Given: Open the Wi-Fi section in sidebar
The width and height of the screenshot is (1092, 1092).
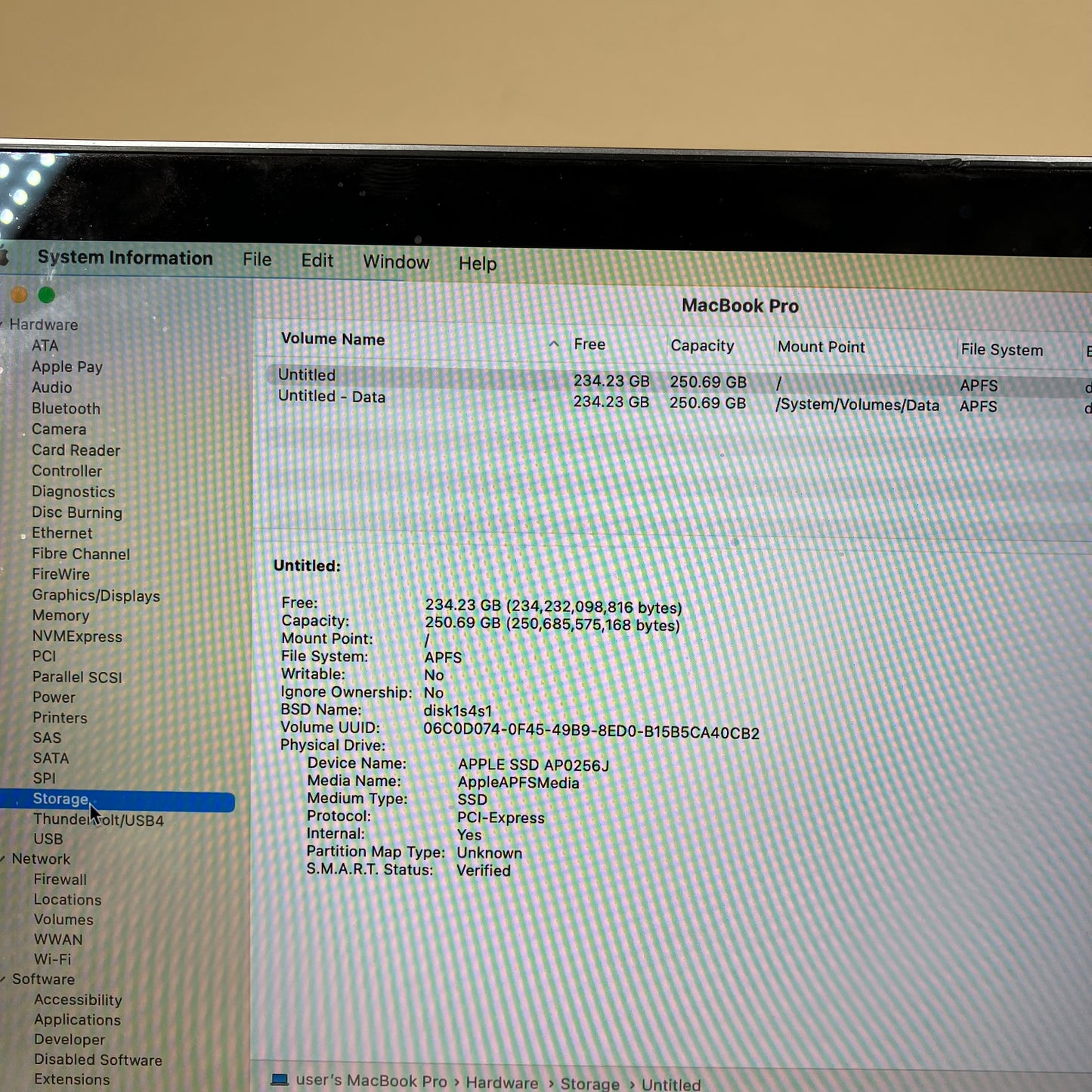Looking at the screenshot, I should tap(52, 959).
